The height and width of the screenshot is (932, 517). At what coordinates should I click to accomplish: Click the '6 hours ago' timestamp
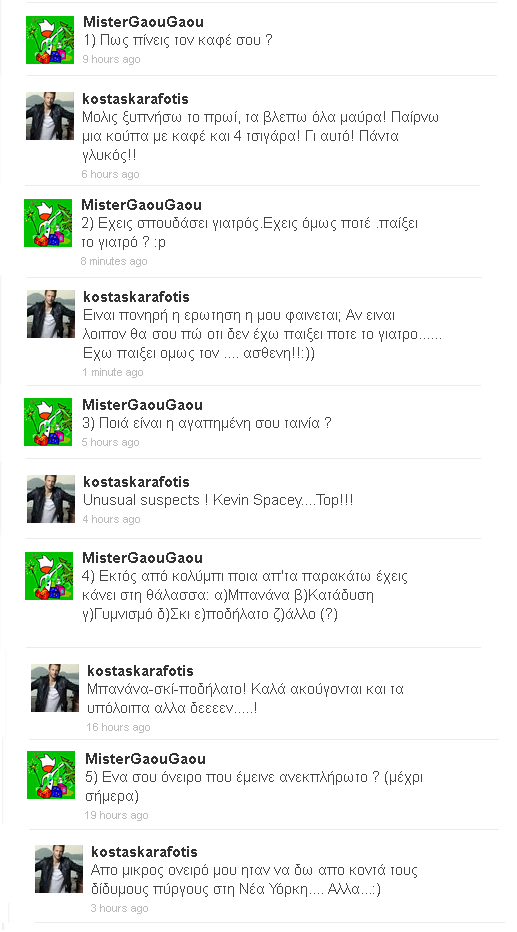click(111, 174)
